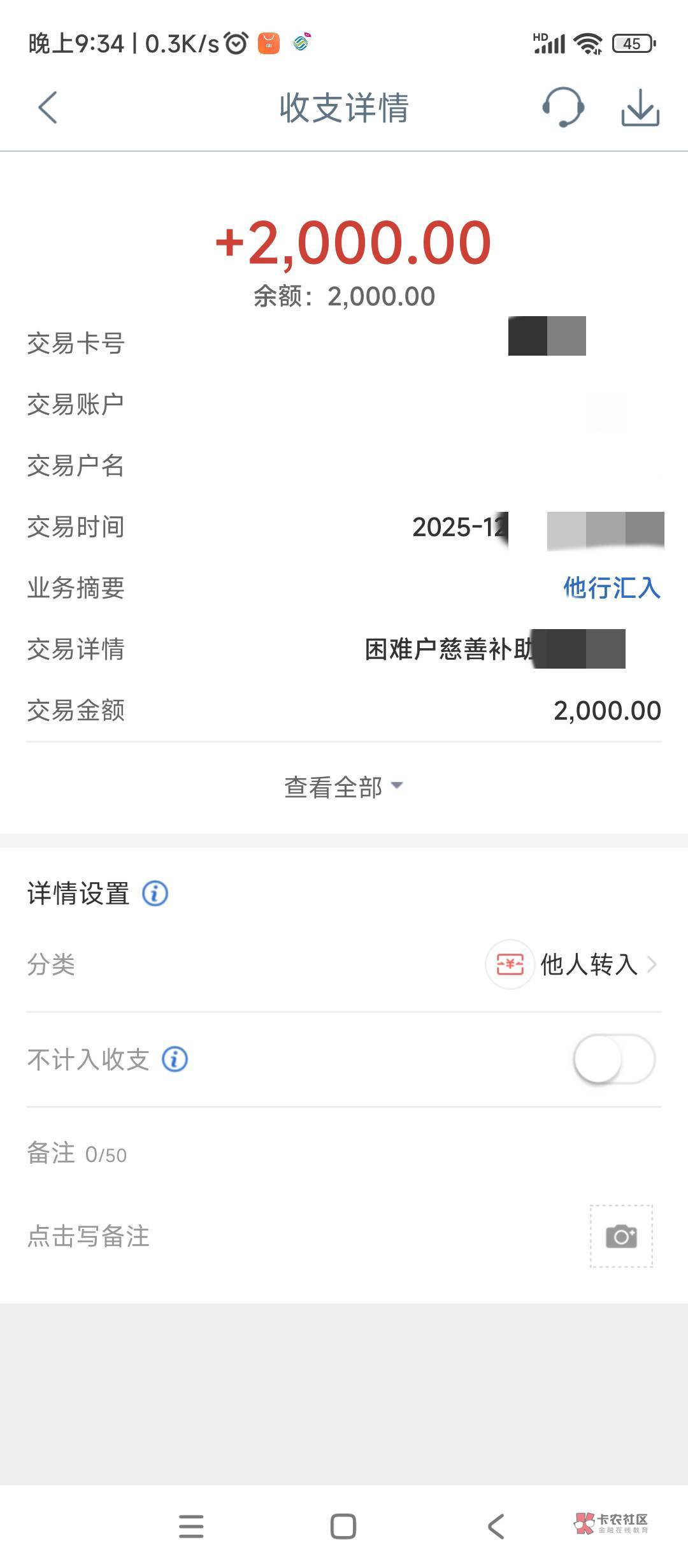688x1568 pixels.
Task: Tap the +2,000.00 transaction amount
Action: (x=353, y=242)
